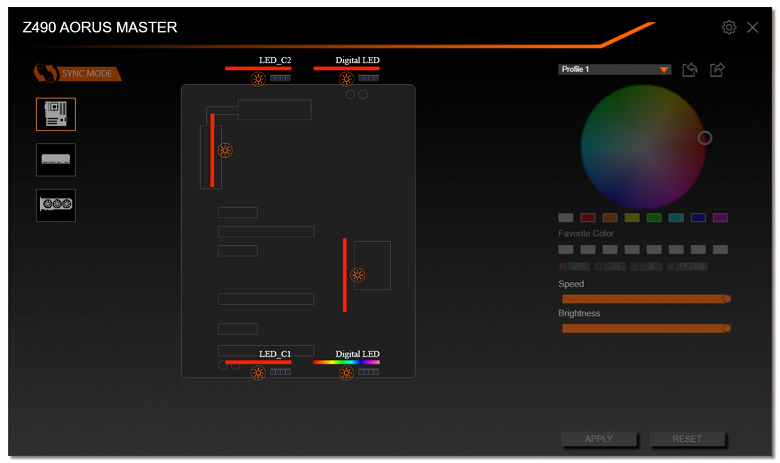This screenshot has height=463, width=780.
Task: Click the Brightness slider handle
Action: tap(727, 328)
